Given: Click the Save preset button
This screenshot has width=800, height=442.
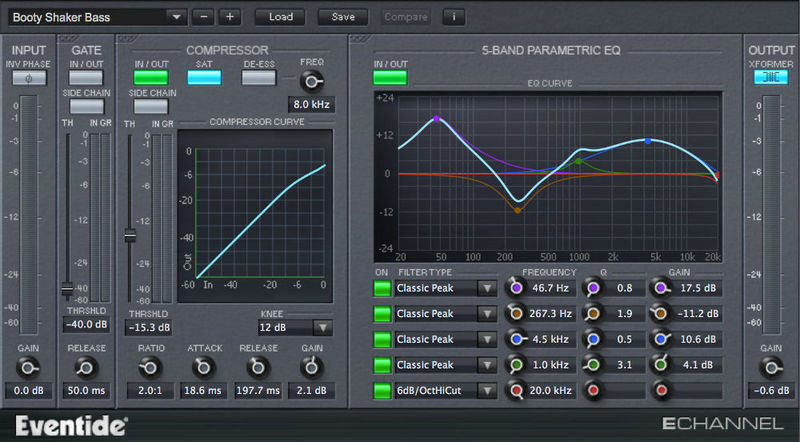Looking at the screenshot, I should 343,17.
